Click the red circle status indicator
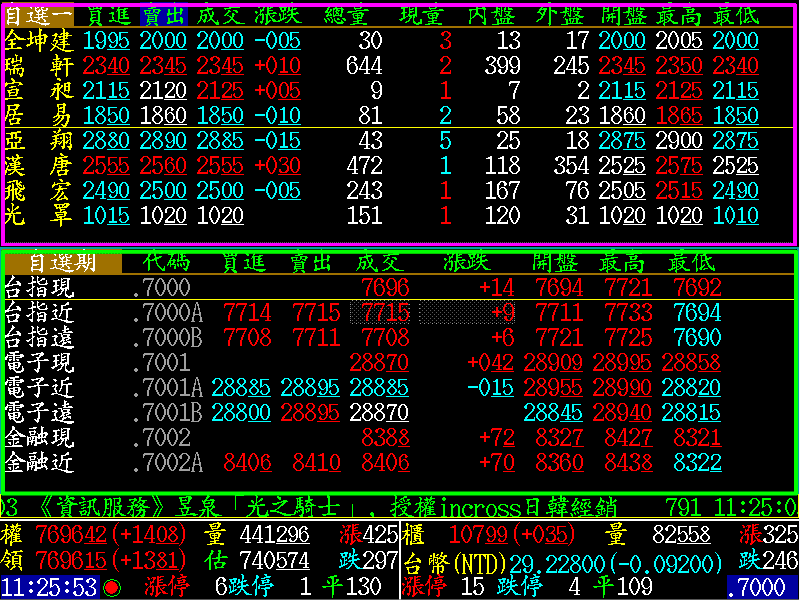This screenshot has width=800, height=600. click(112, 587)
